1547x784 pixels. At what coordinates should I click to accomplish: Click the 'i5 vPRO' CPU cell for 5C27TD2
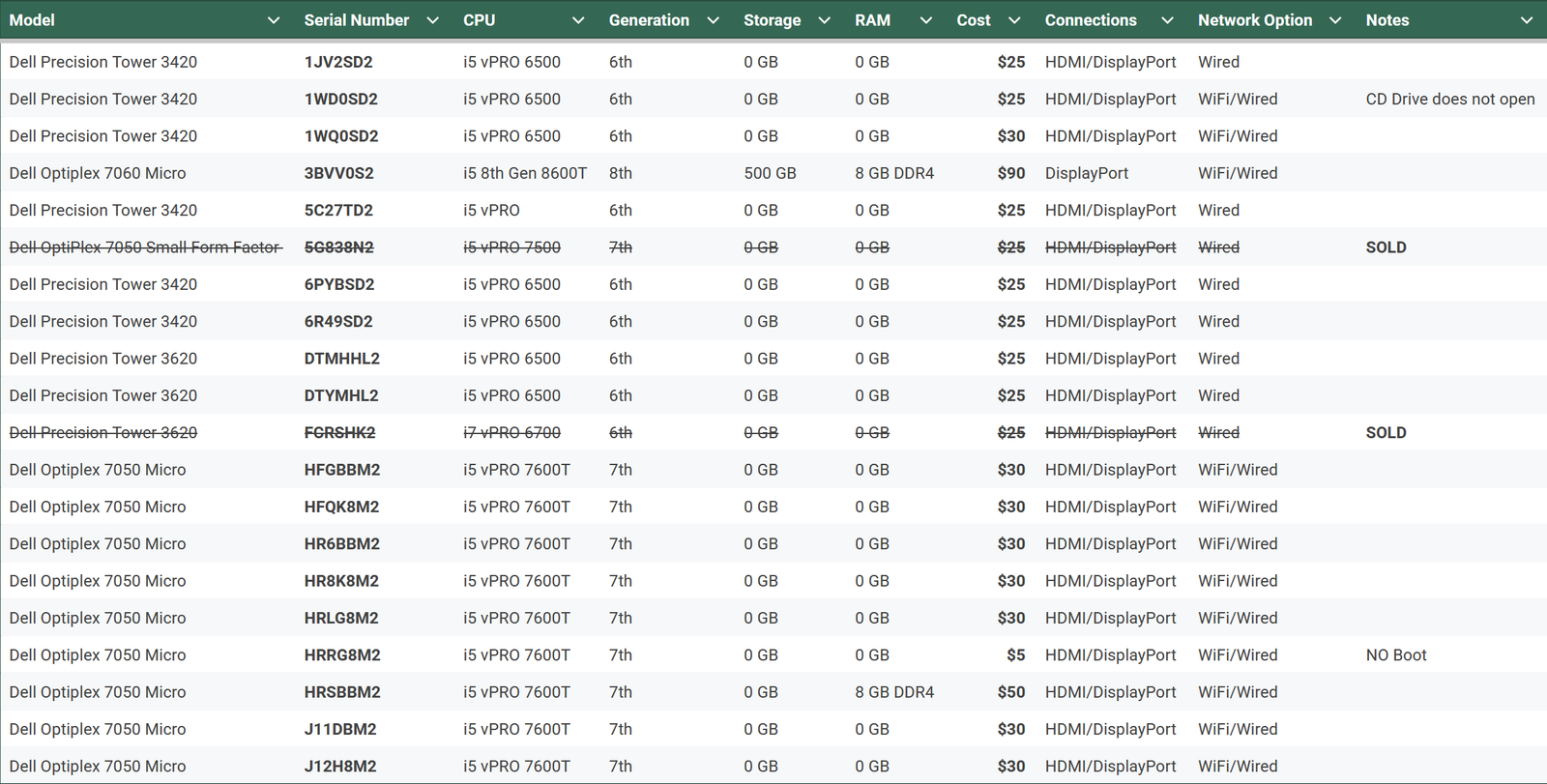pyautogui.click(x=491, y=210)
